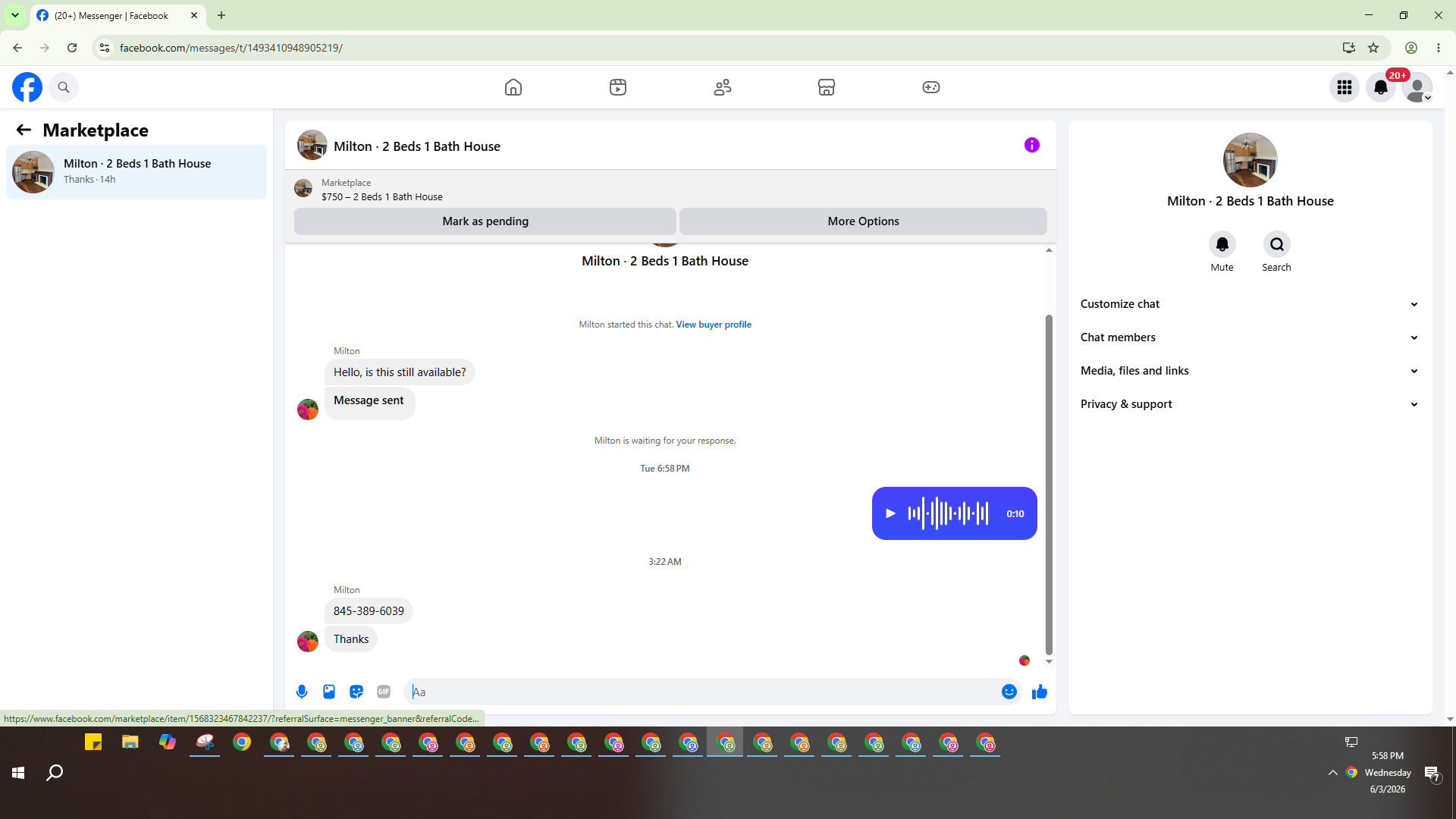Open the listing thumbnail in right panel
This screenshot has height=819, width=1456.
tap(1250, 160)
